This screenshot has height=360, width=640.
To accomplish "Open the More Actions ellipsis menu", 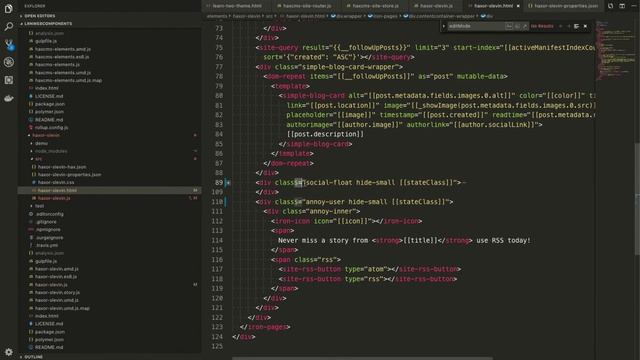I will [x=634, y=6].
